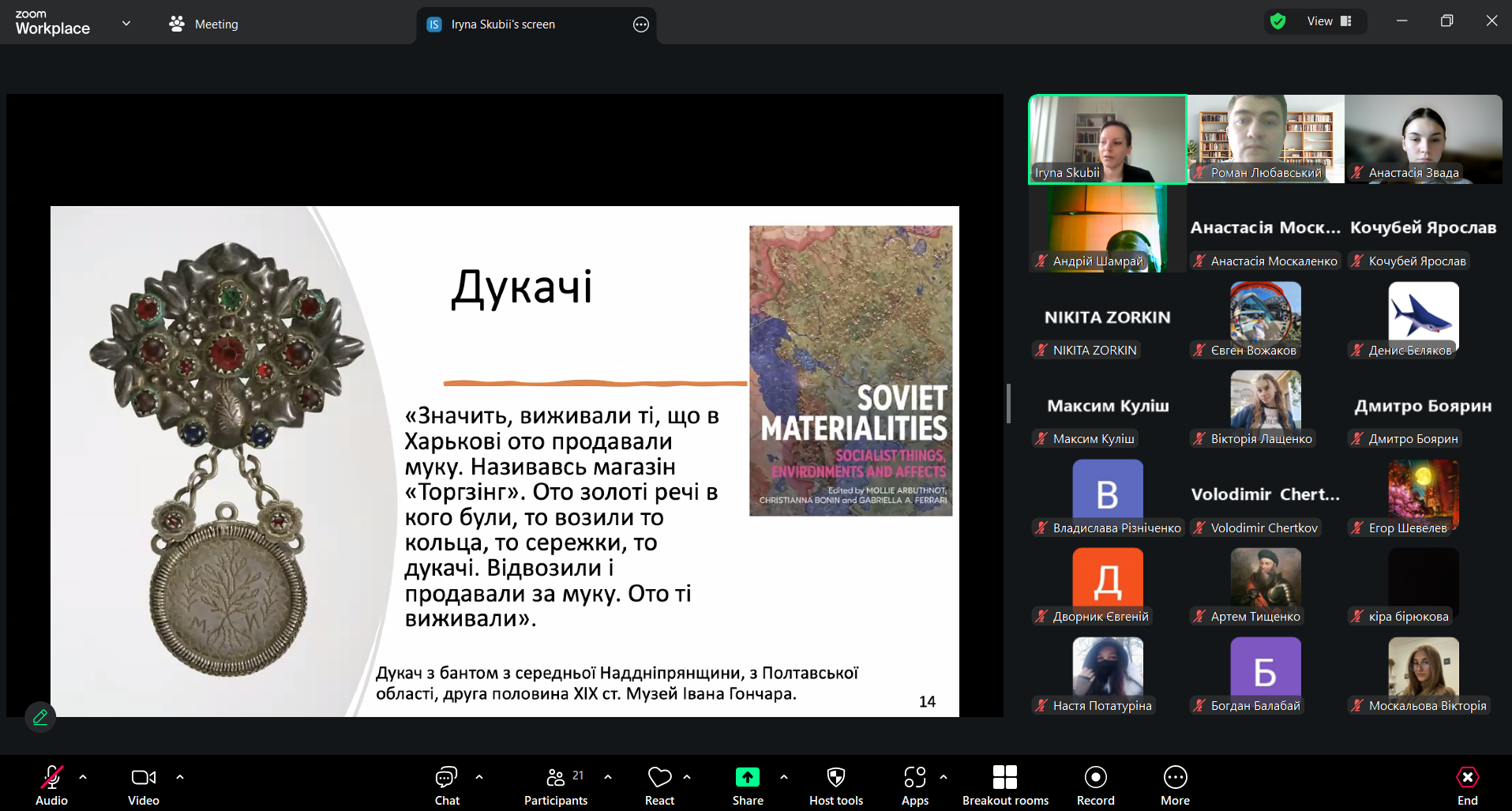Open Breakout rooms
This screenshot has width=1512, height=811.
coord(1004,785)
